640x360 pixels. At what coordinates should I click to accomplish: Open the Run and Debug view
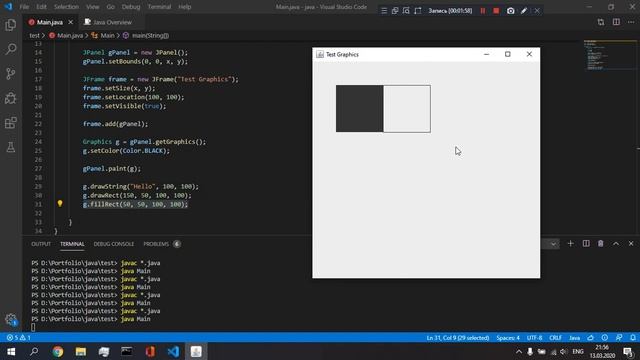pyautogui.click(x=11, y=98)
